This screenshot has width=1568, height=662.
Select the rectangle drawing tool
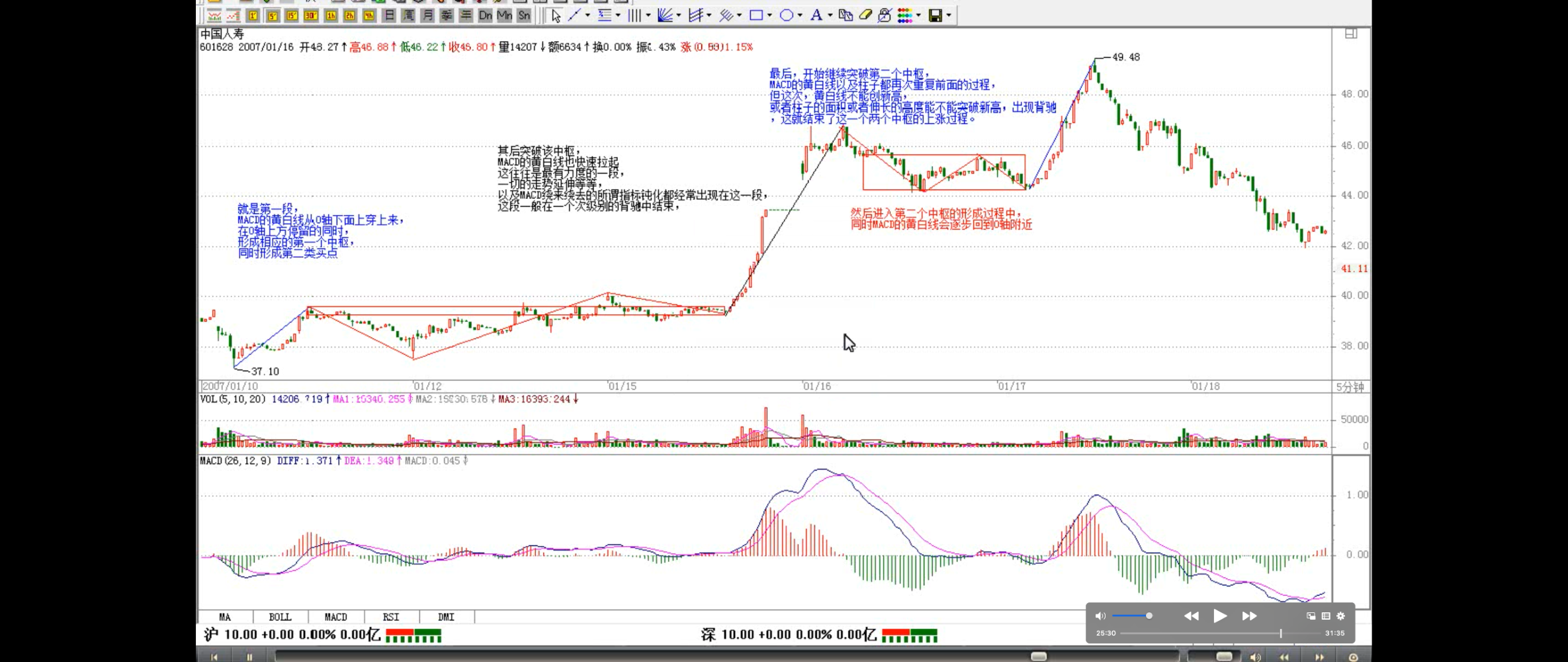click(756, 15)
